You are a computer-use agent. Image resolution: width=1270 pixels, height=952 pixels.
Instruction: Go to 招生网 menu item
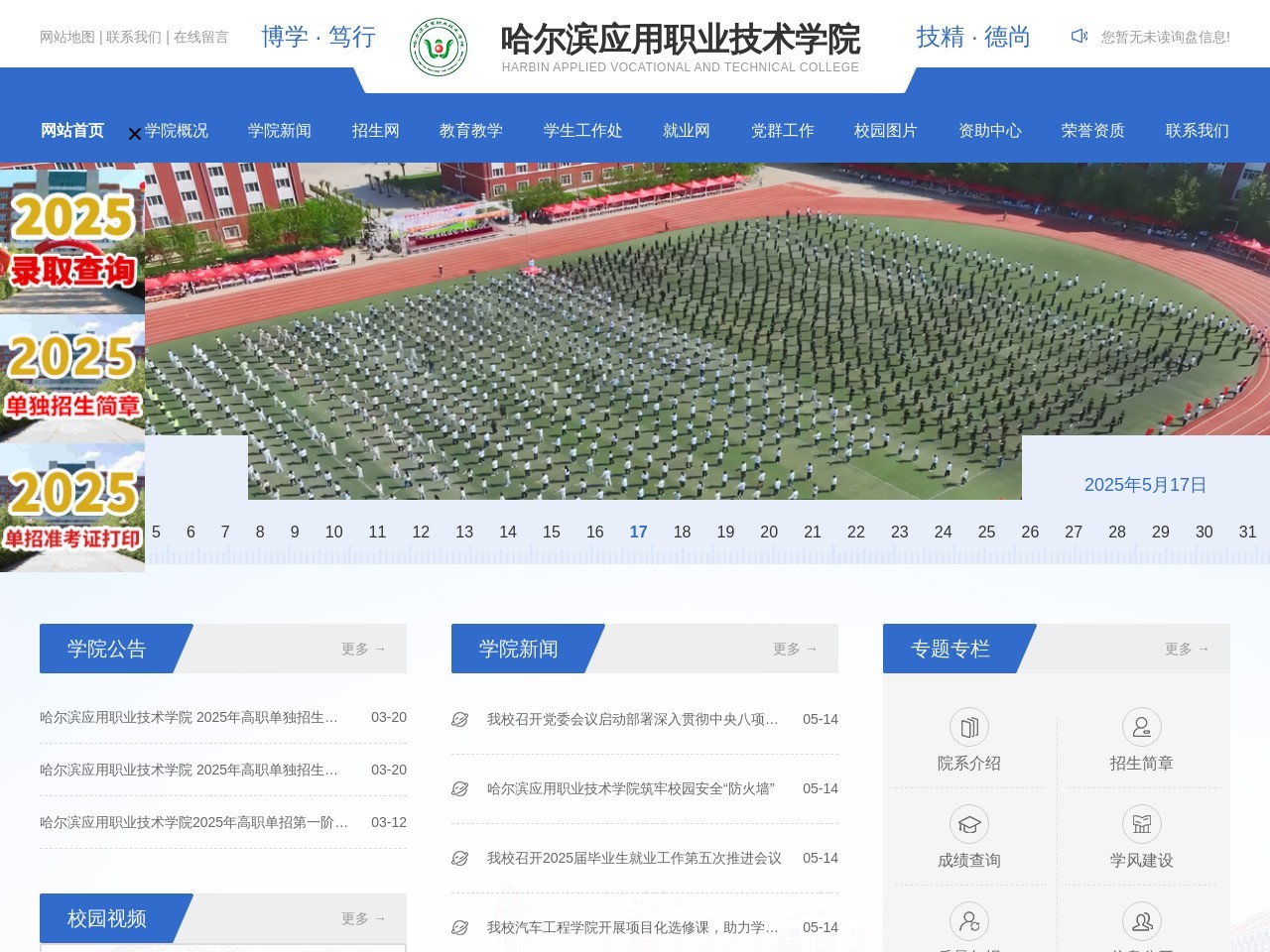376,131
